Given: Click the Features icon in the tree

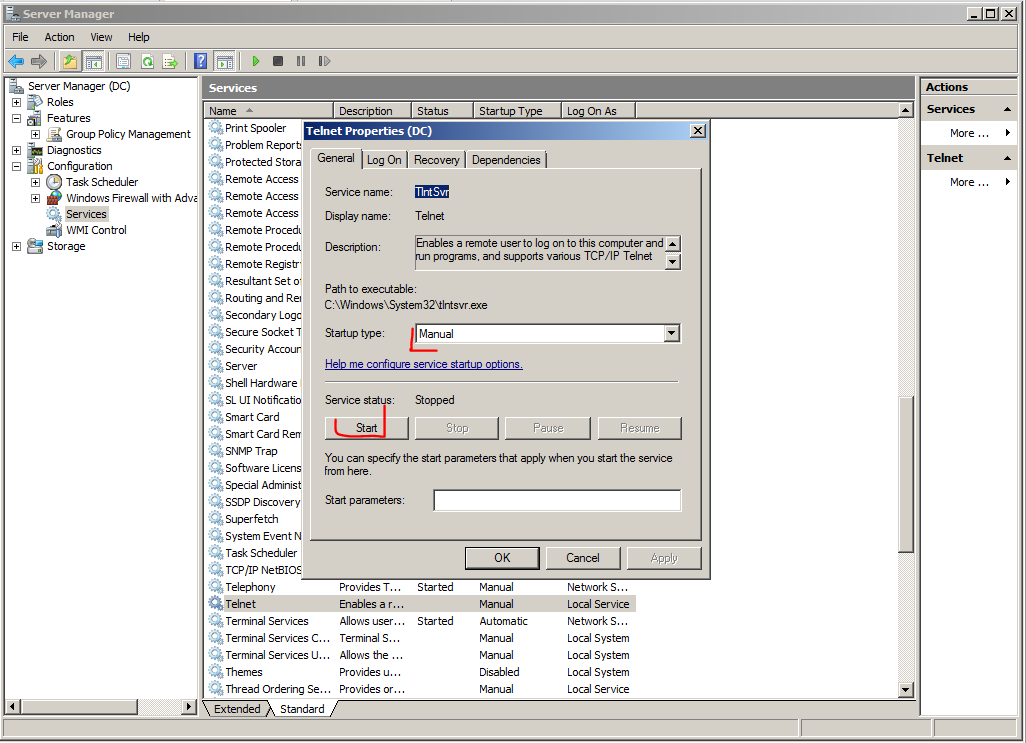Looking at the screenshot, I should point(35,118).
